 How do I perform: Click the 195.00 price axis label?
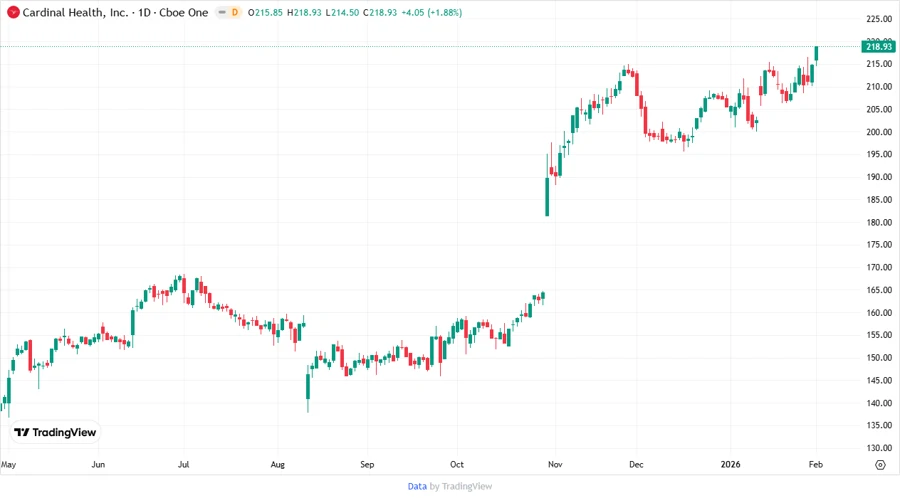(x=879, y=154)
